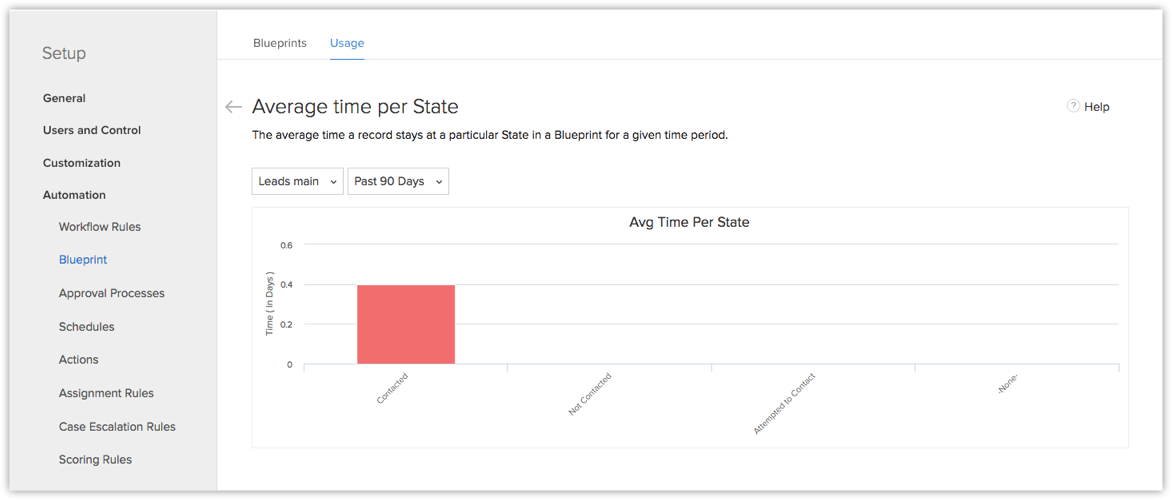The height and width of the screenshot is (500, 1172).
Task: Open the Help link
Action: [1097, 107]
